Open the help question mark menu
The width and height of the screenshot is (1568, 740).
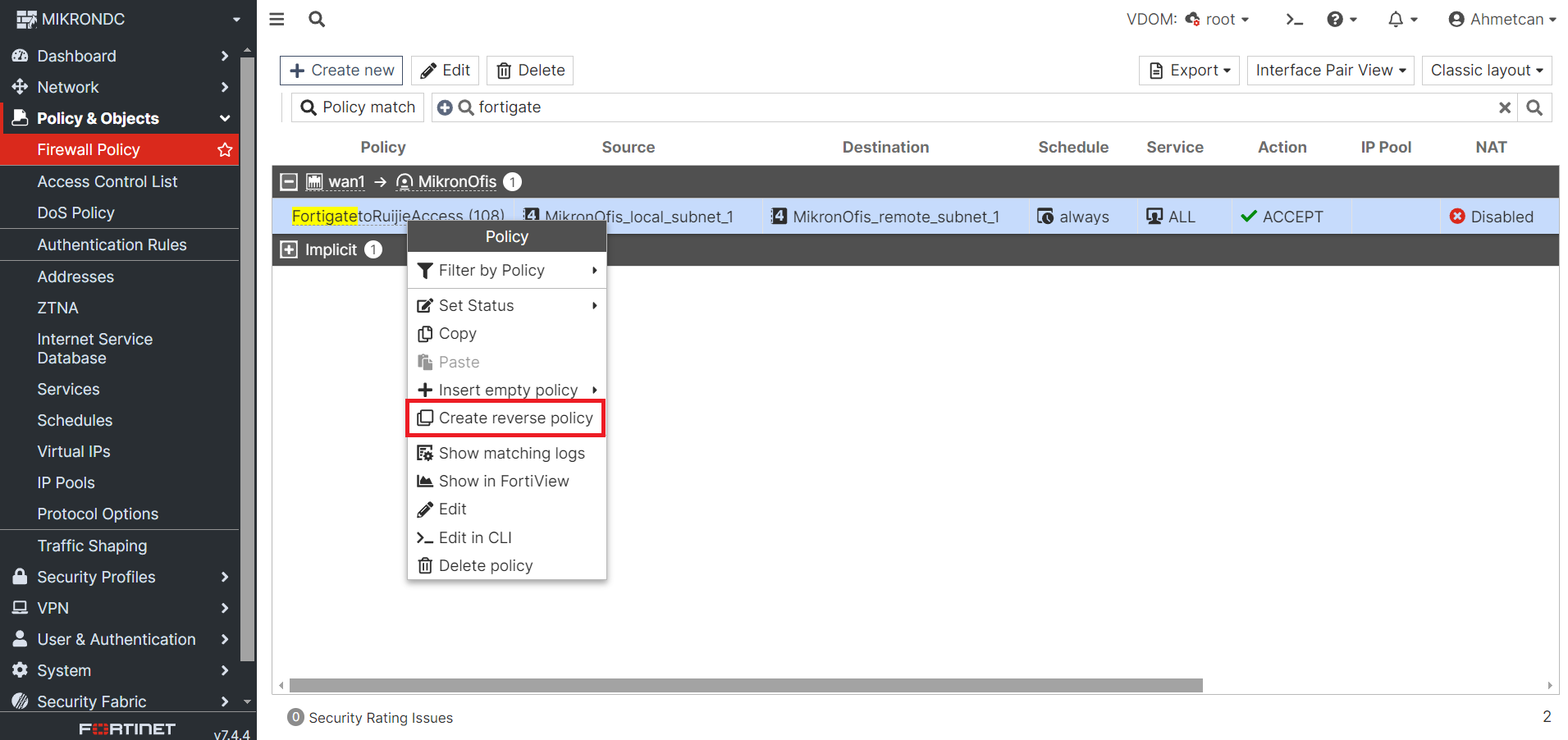[1342, 19]
